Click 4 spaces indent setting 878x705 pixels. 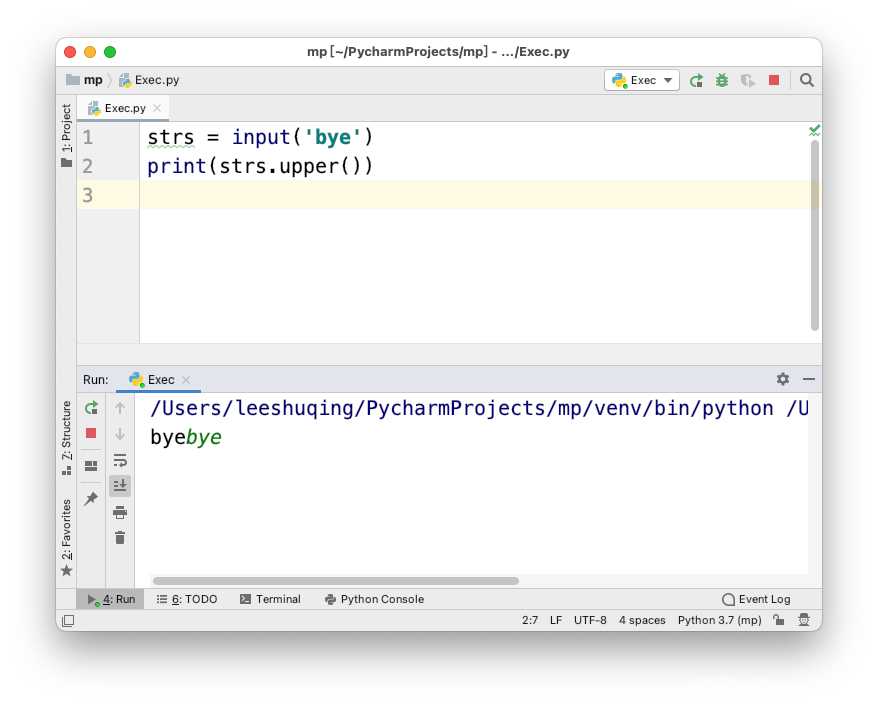642,620
